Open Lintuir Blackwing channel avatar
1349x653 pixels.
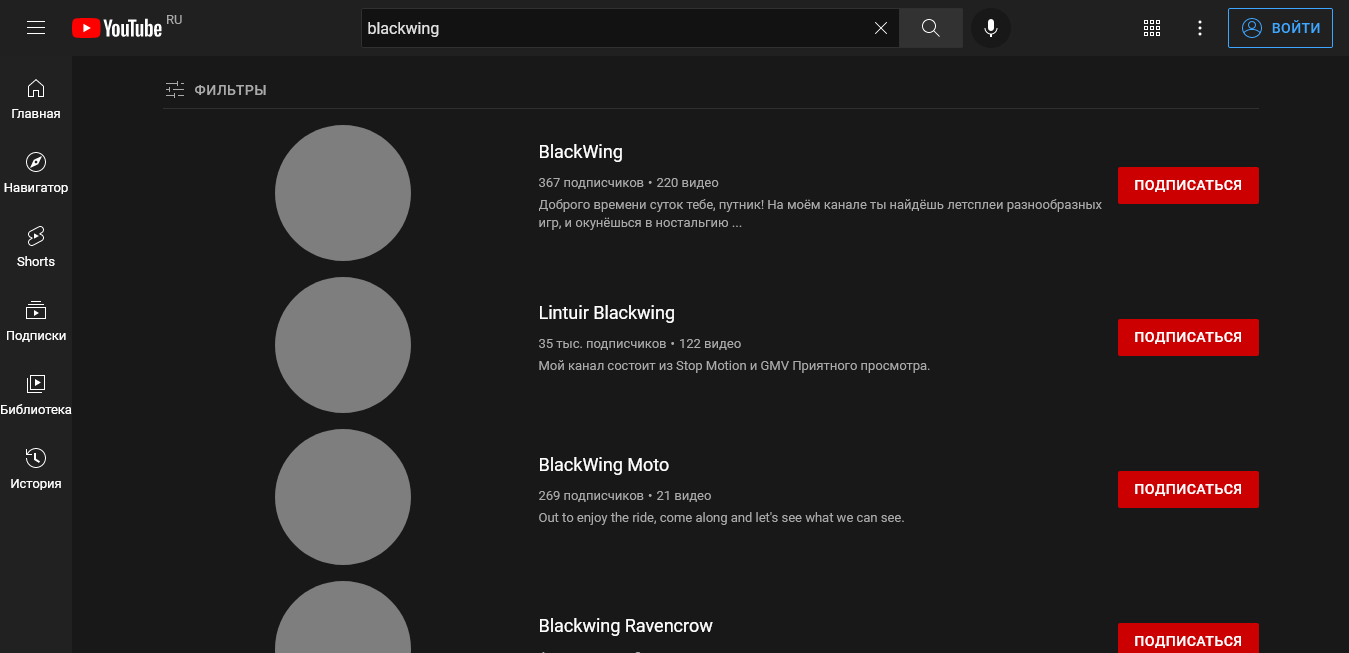tap(343, 345)
